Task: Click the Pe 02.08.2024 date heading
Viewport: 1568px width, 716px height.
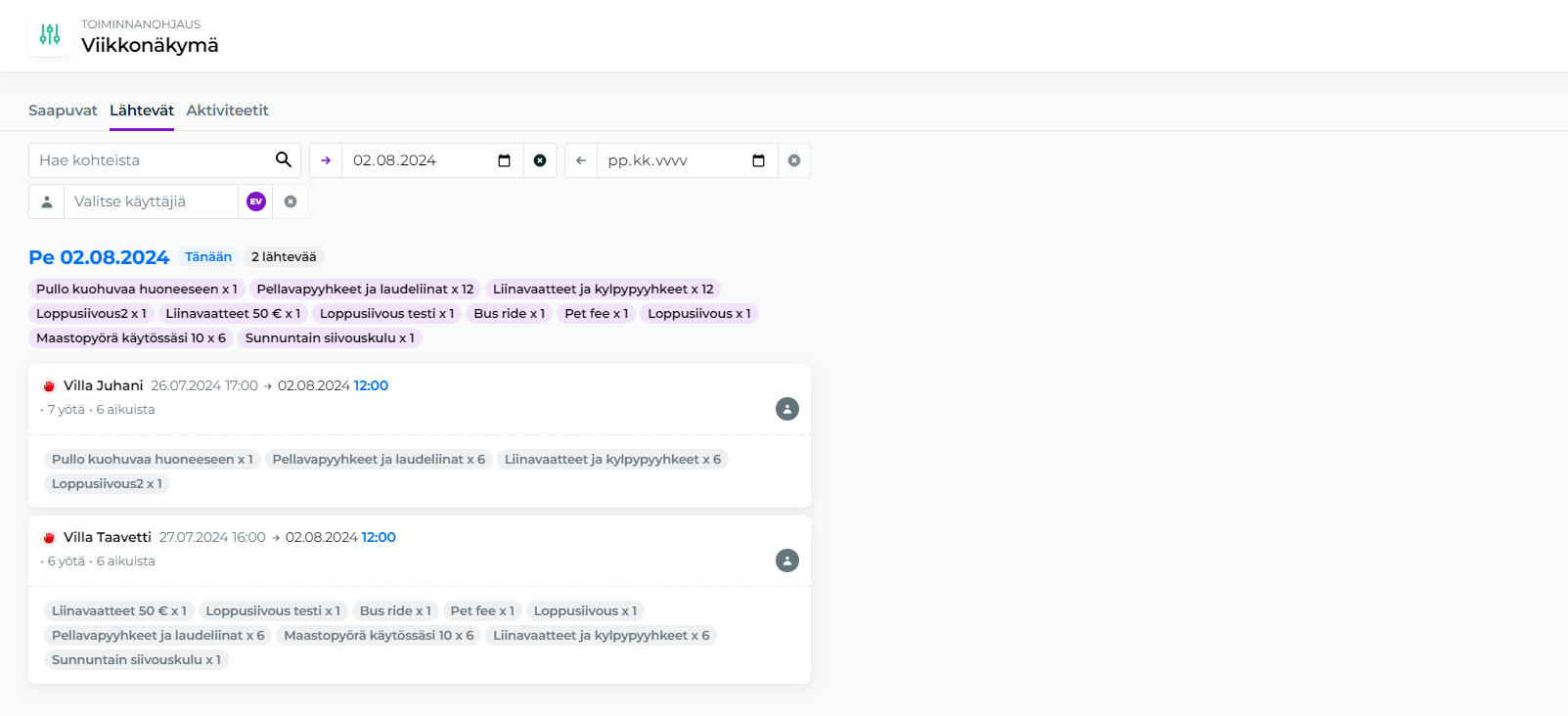Action: 99,257
